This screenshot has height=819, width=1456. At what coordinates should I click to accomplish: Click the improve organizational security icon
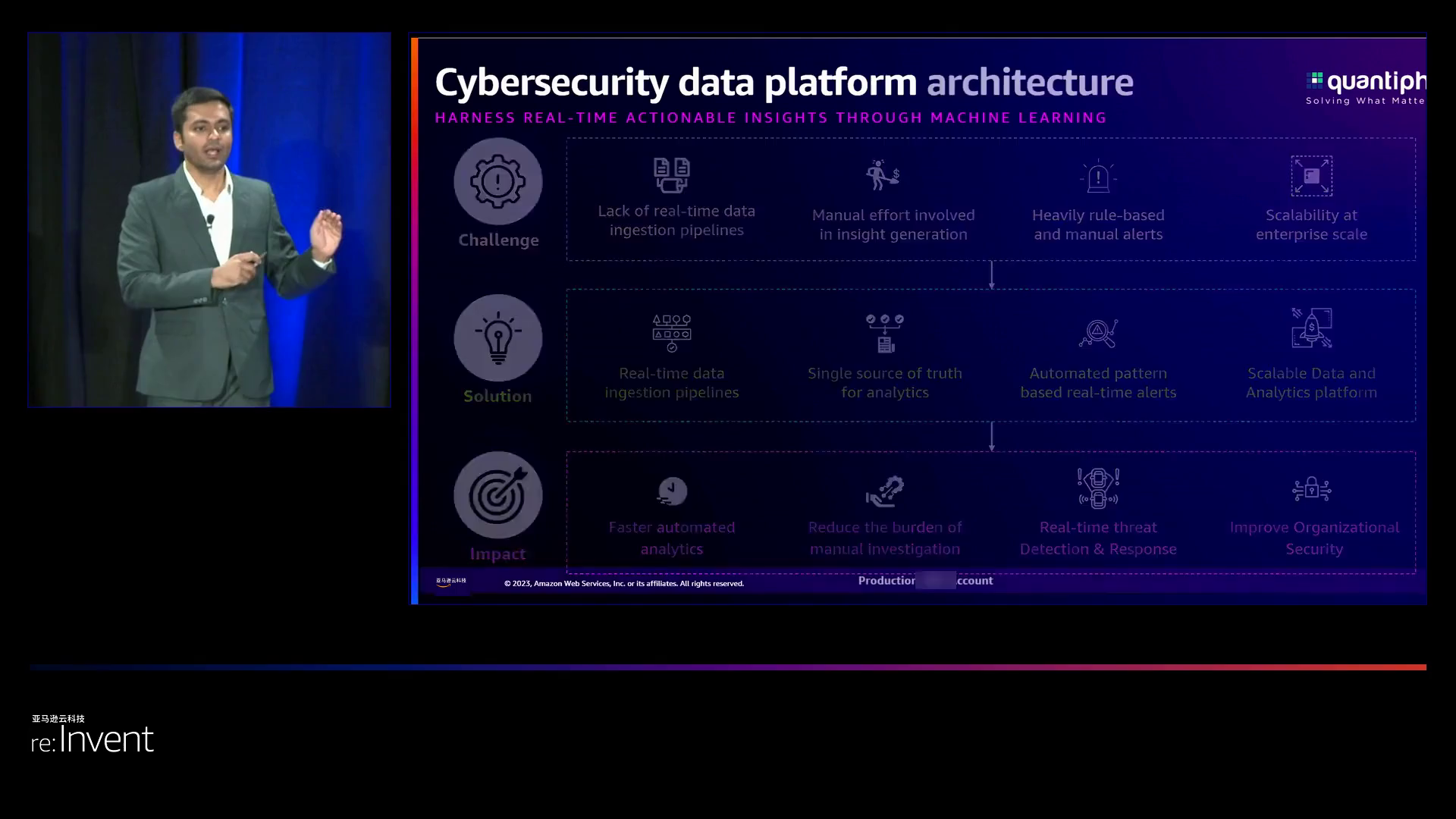[1311, 489]
